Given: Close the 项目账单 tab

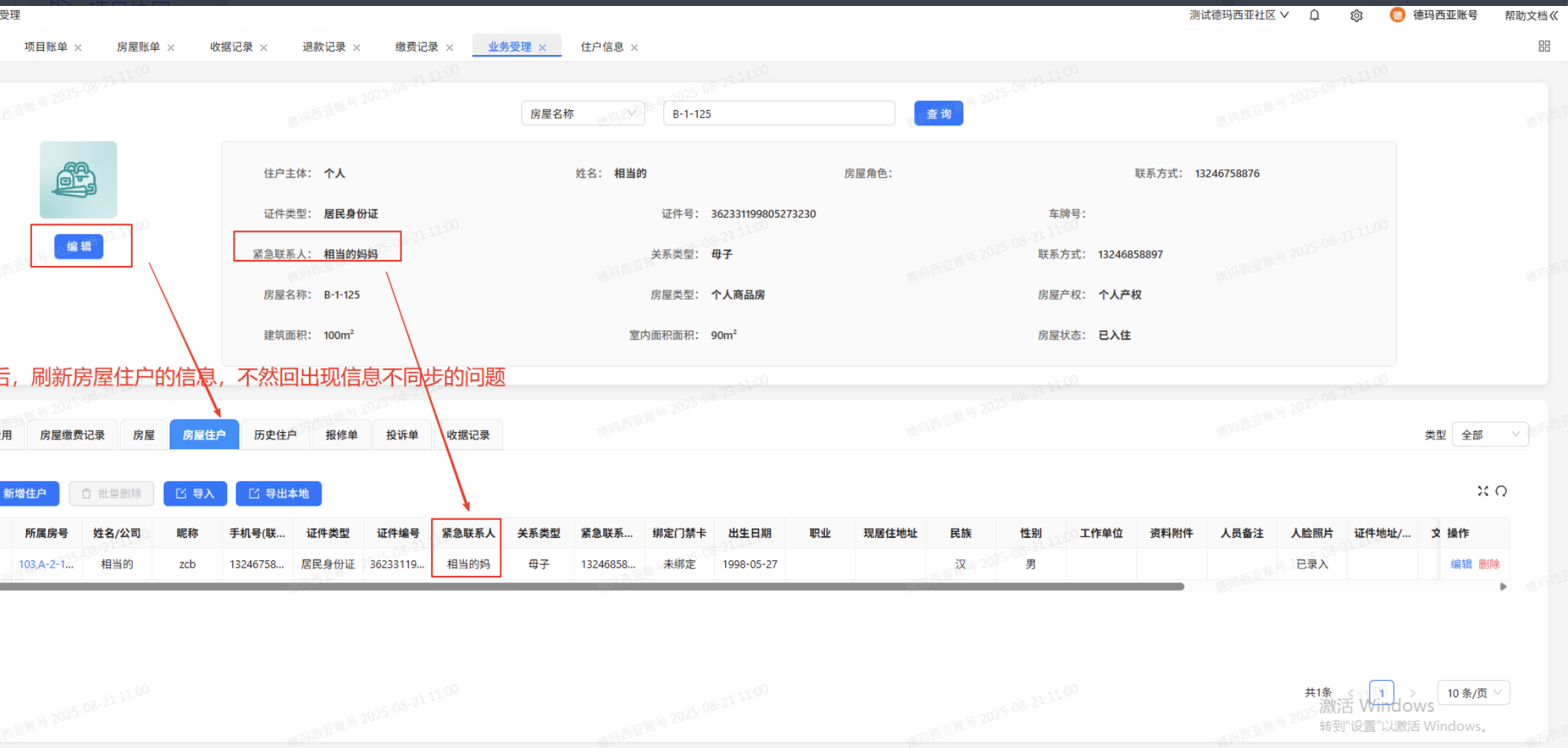Looking at the screenshot, I should 78,48.
